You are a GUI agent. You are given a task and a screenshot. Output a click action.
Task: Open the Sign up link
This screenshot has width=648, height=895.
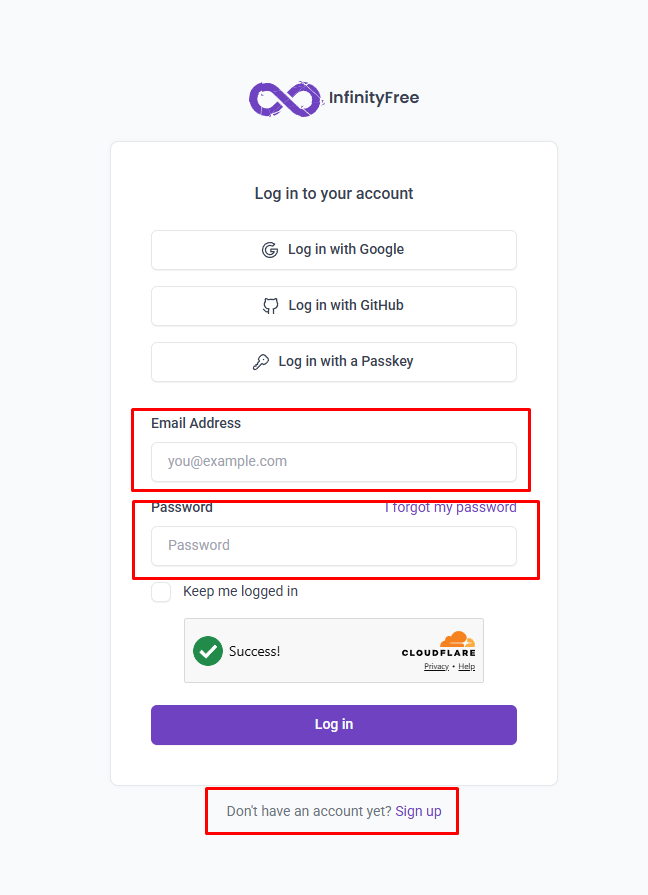pos(418,811)
